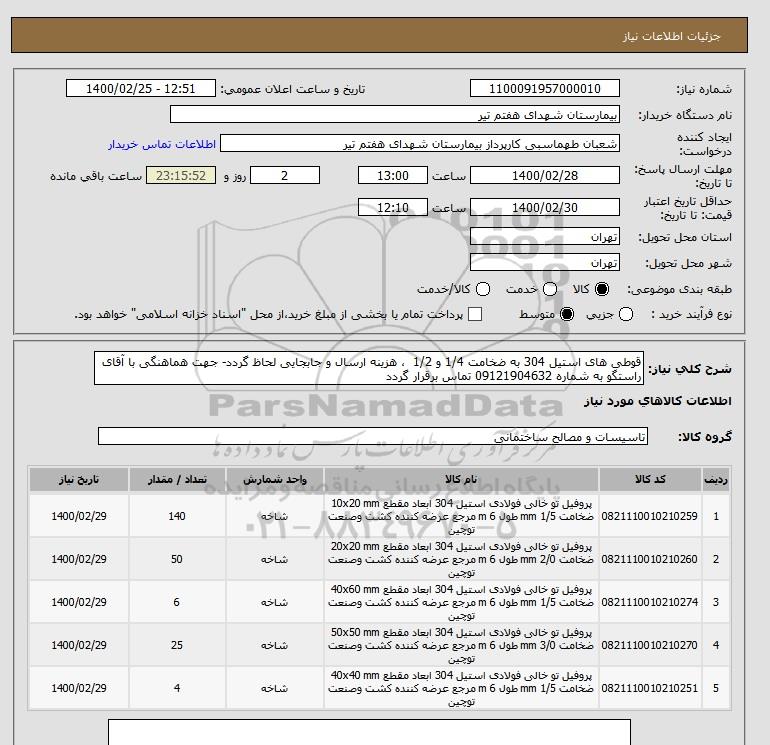Choose the متوسط purchase type radio
Screen dimensions: 770x745
pos(567,314)
